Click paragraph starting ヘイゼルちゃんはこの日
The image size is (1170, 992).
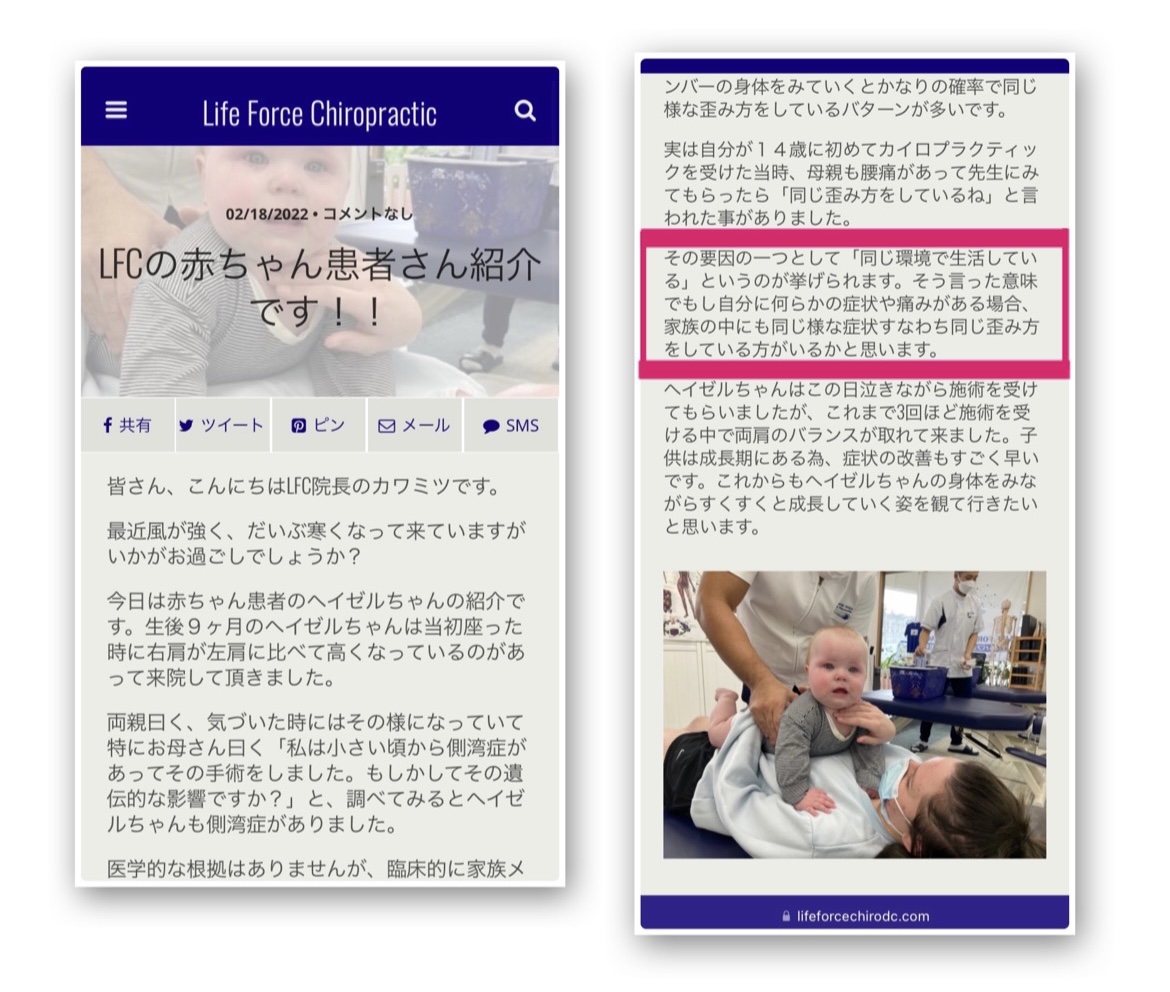[x=851, y=458]
